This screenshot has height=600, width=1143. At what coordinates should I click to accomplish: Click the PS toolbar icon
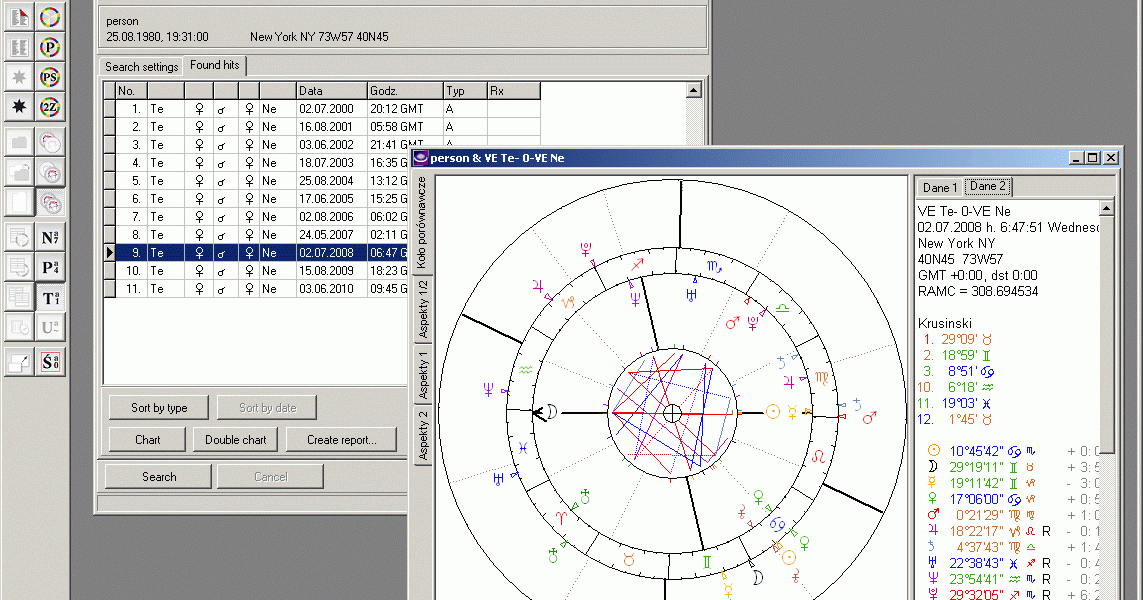(x=48, y=76)
